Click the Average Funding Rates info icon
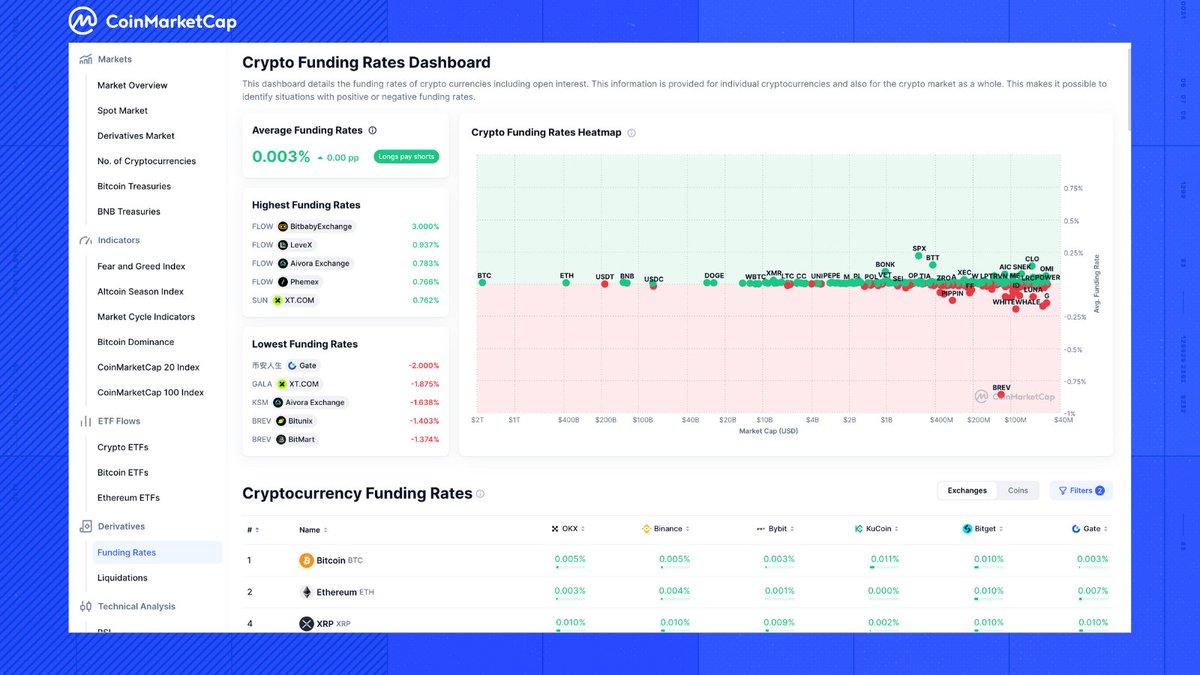1200x675 pixels. (x=372, y=130)
